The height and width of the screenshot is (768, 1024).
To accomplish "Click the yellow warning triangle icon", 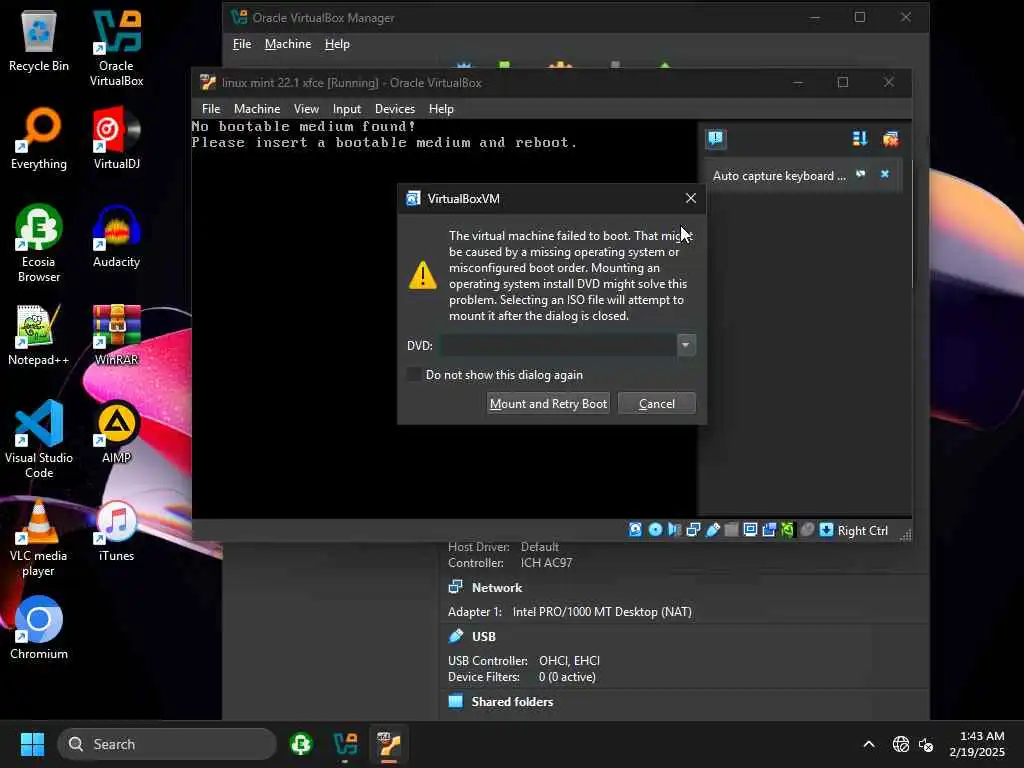I will [x=423, y=276].
